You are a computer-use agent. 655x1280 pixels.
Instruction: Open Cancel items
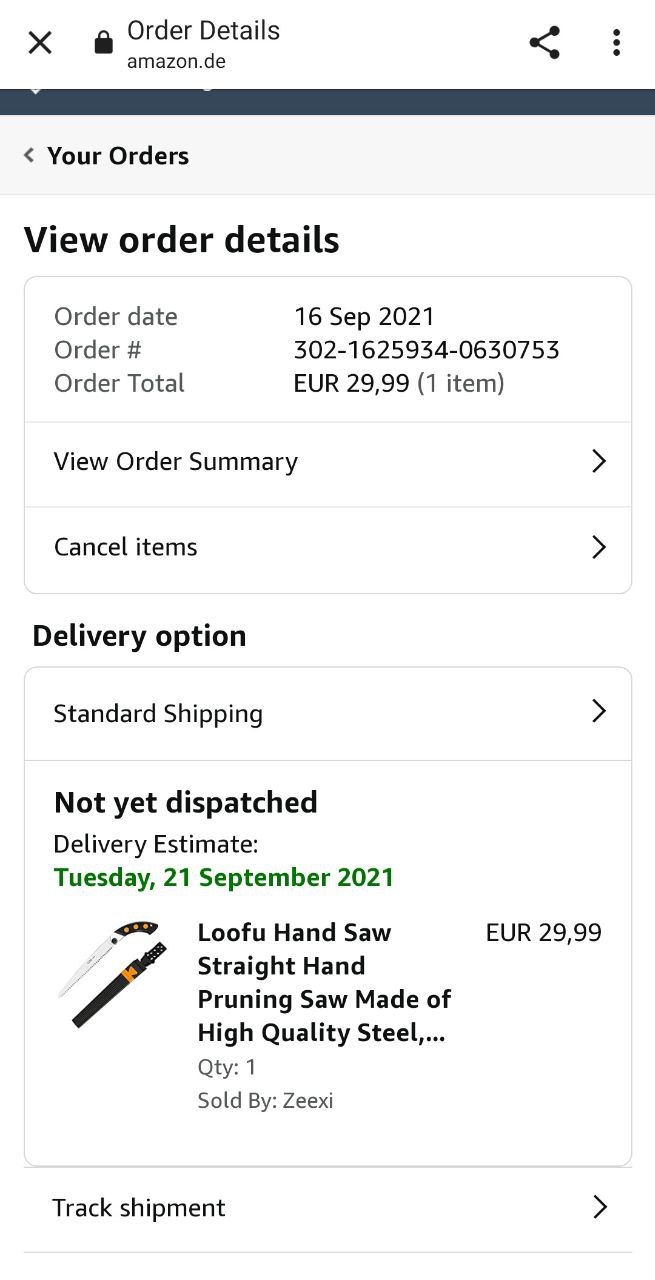coord(126,547)
